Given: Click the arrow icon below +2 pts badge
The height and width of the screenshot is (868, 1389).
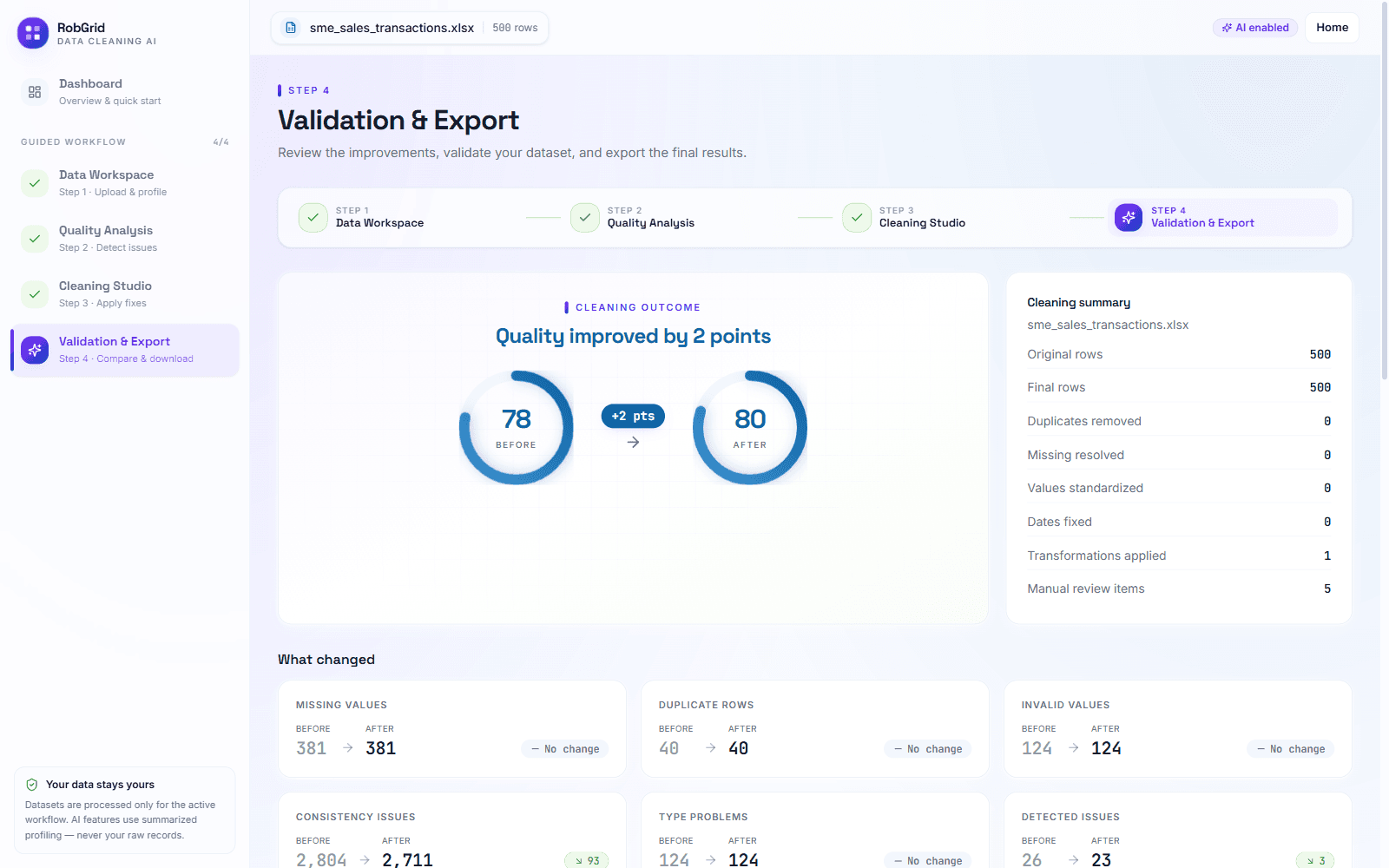Looking at the screenshot, I should (634, 443).
